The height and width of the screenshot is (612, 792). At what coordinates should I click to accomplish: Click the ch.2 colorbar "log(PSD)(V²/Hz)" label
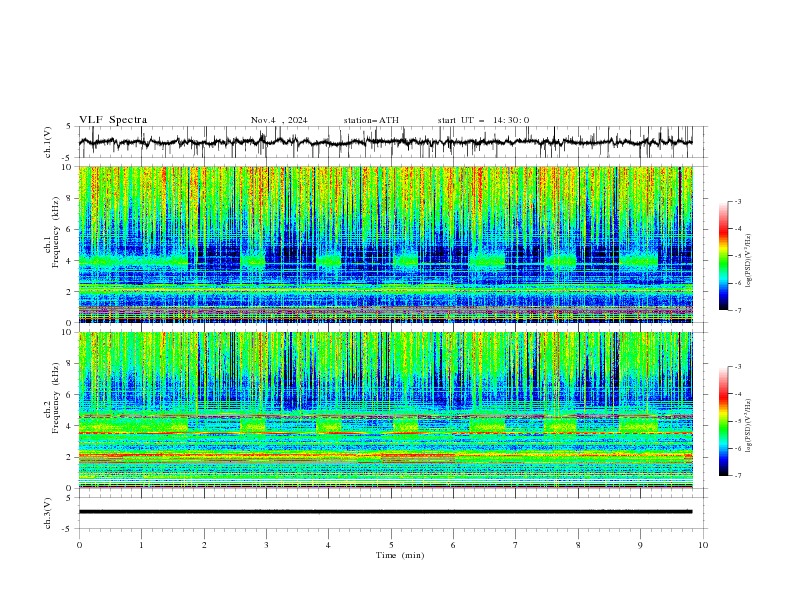pos(749,425)
